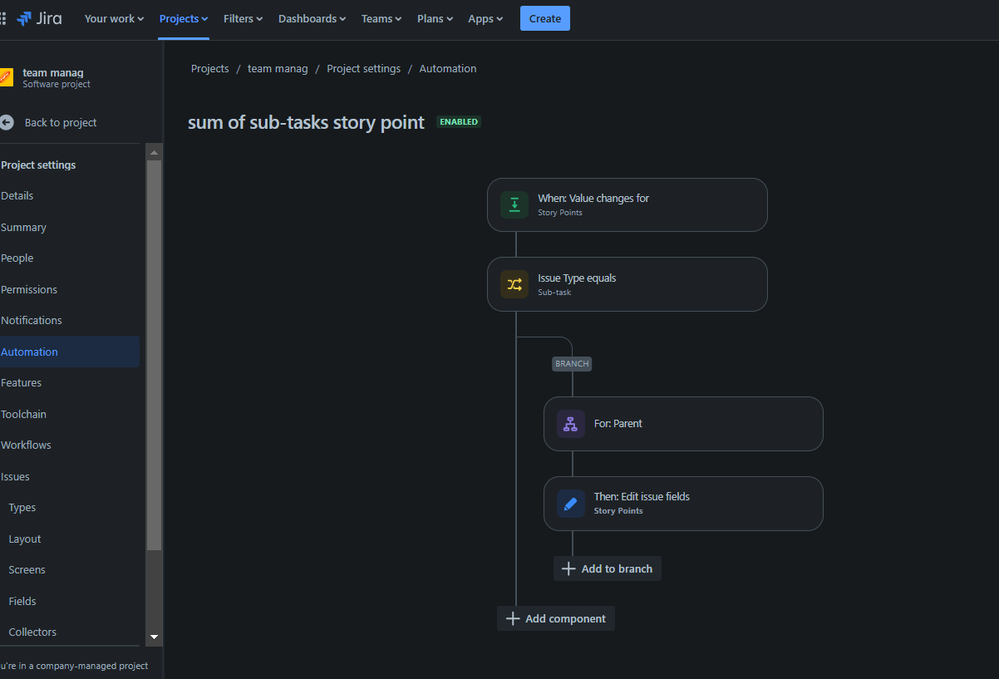Open the Projects dropdown menu

(183, 18)
